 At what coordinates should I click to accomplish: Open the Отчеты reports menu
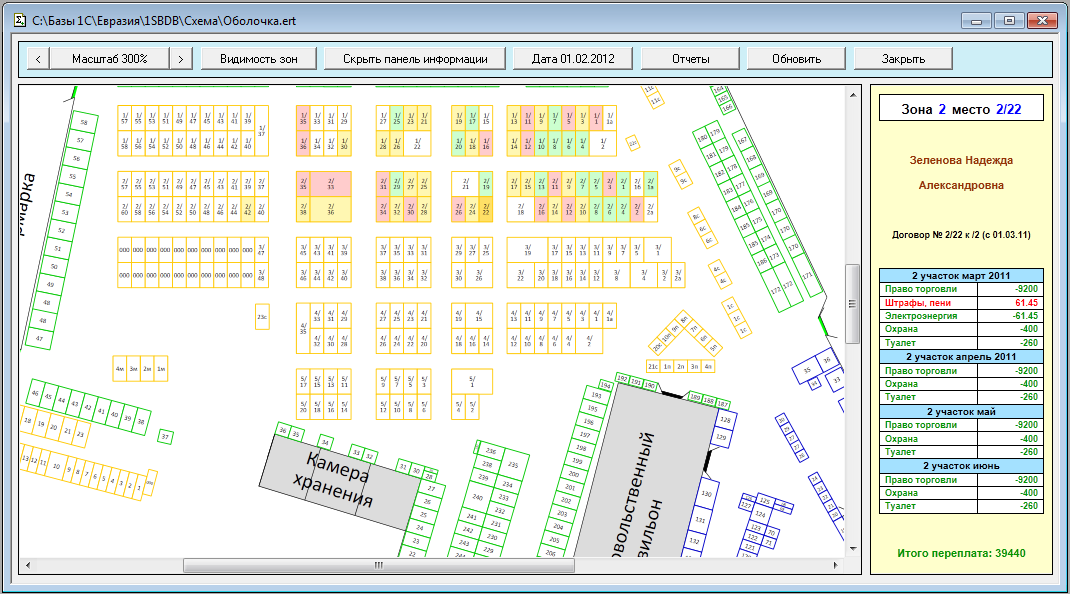[x=690, y=59]
